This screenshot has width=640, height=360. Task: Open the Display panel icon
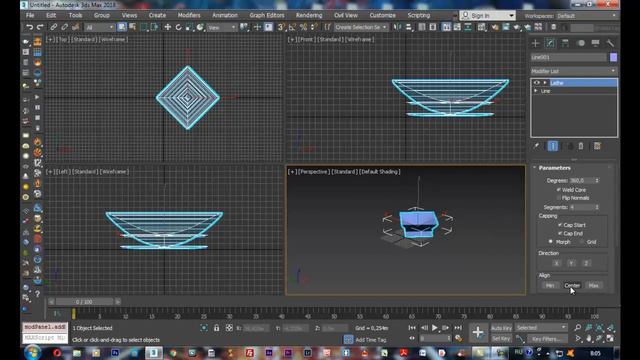click(596, 43)
